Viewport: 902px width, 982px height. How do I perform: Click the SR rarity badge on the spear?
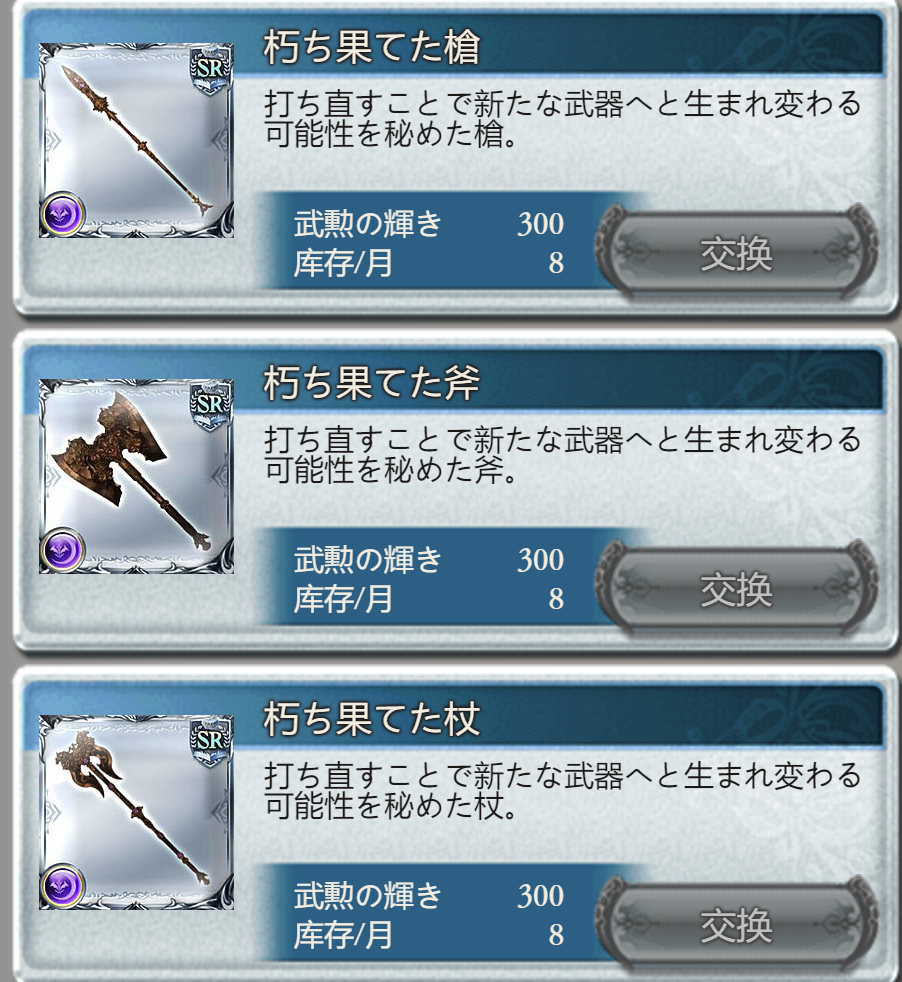[210, 71]
